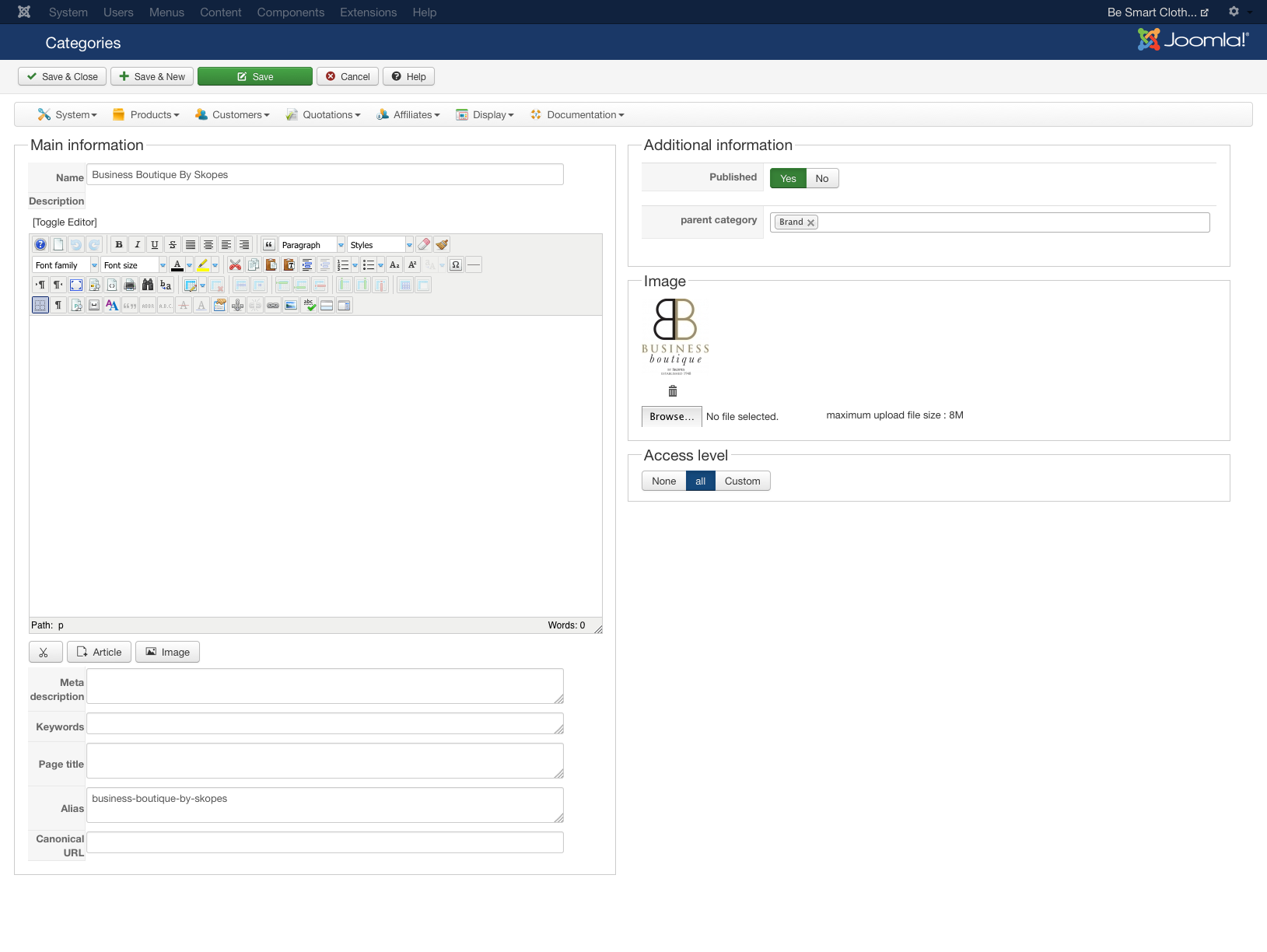Image resolution: width=1267 pixels, height=952 pixels.
Task: Click the Browse file button
Action: tap(672, 416)
